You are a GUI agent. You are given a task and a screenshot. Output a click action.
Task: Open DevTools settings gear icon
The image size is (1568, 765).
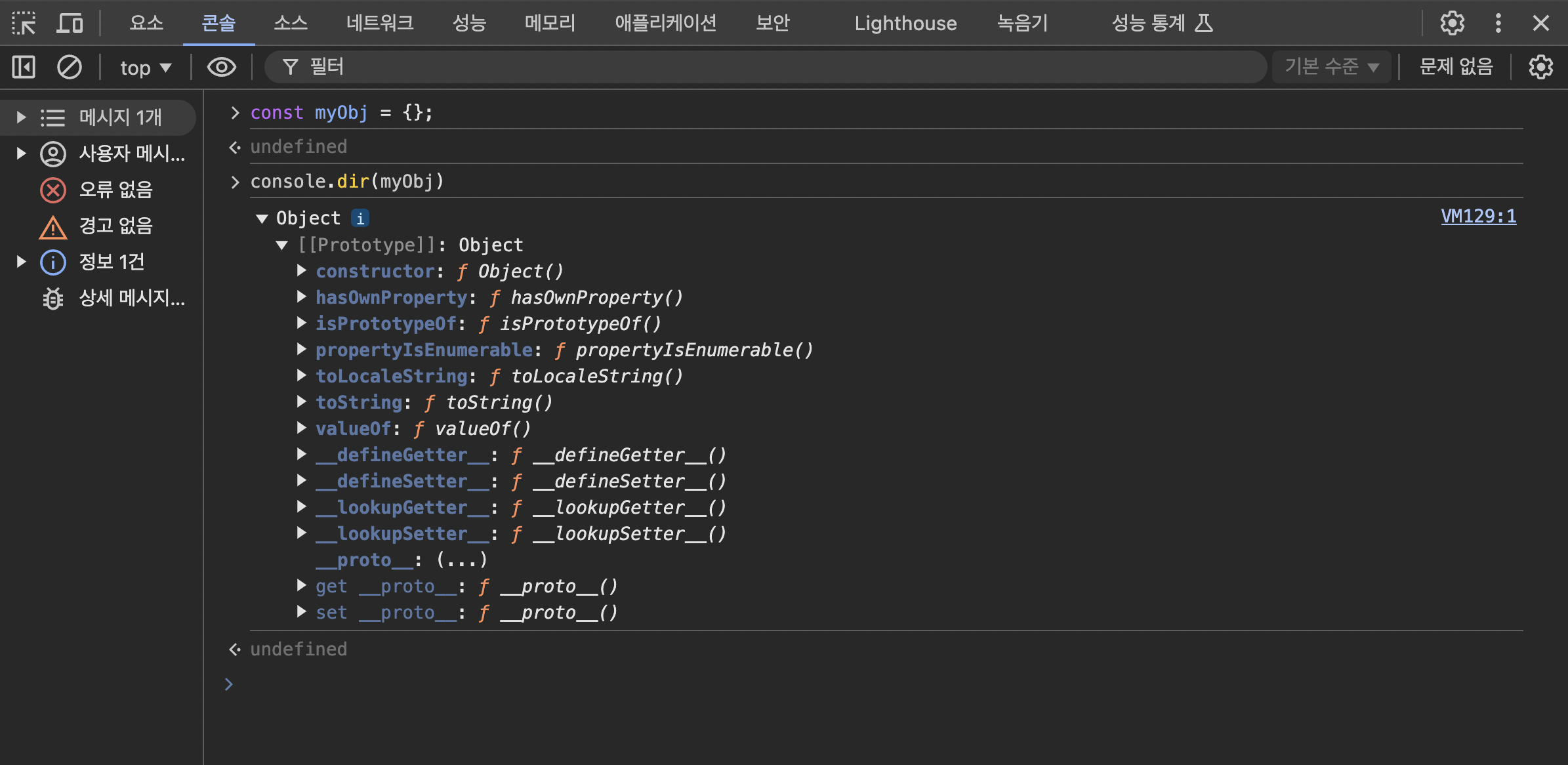[1452, 24]
